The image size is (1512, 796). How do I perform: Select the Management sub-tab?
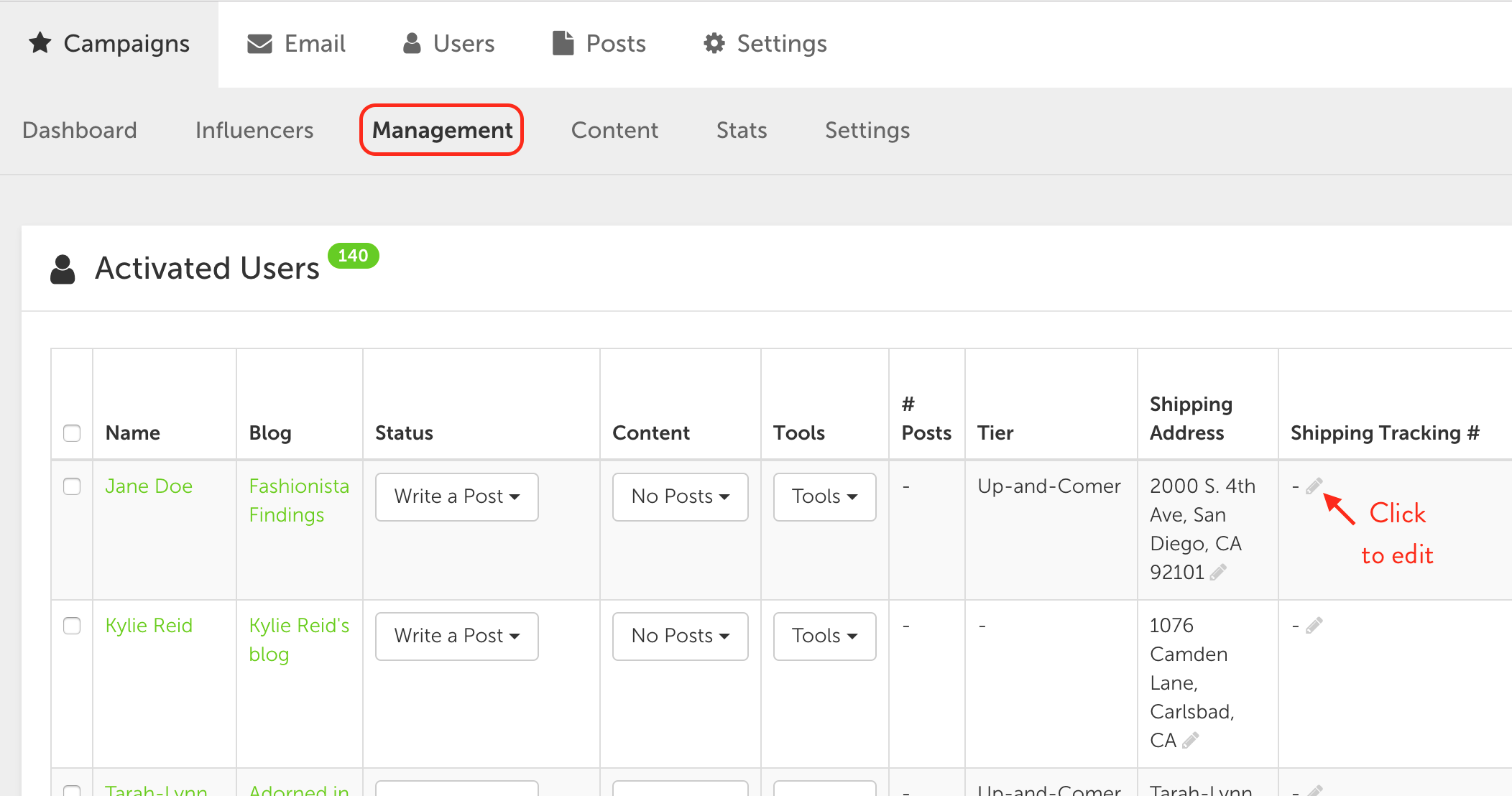pyautogui.click(x=442, y=130)
